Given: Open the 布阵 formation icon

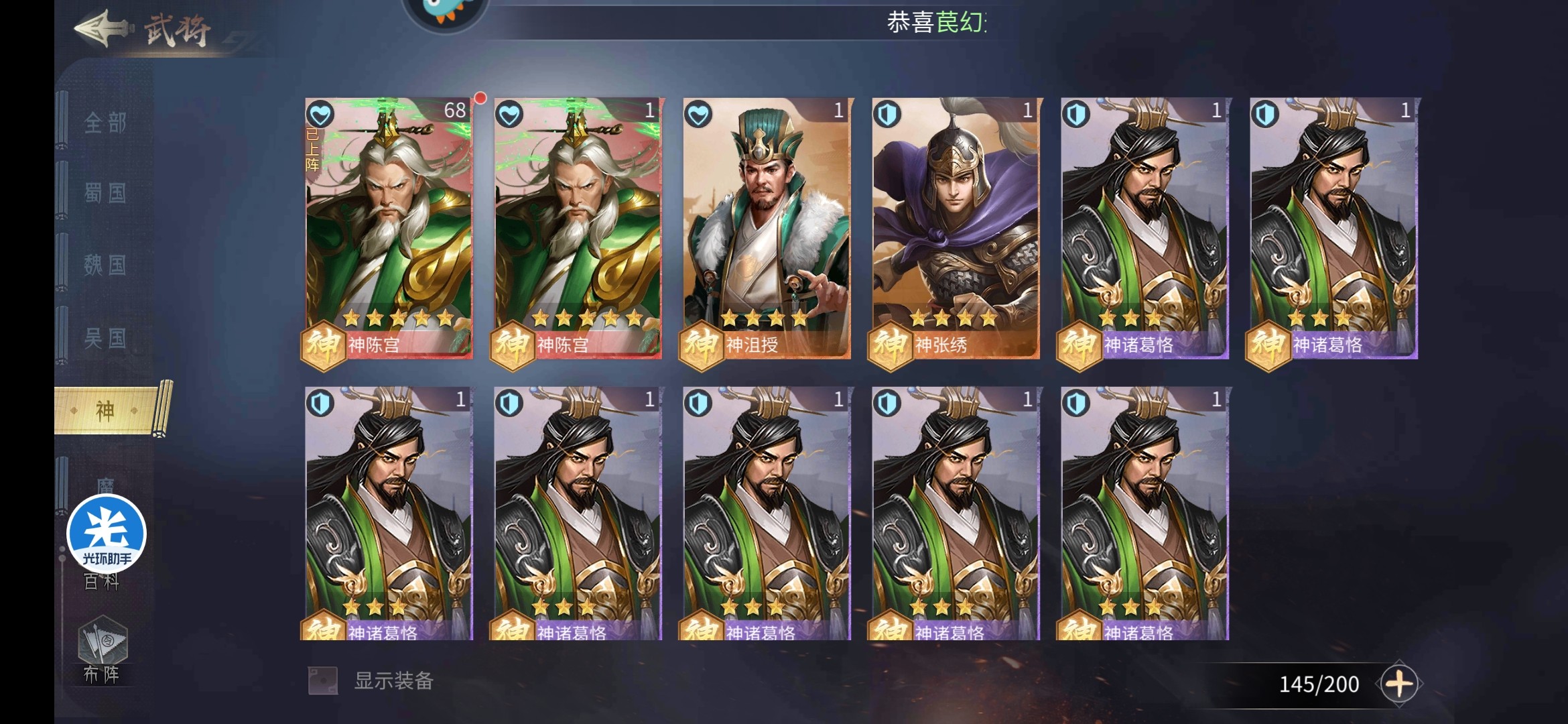Looking at the screenshot, I should (x=102, y=652).
